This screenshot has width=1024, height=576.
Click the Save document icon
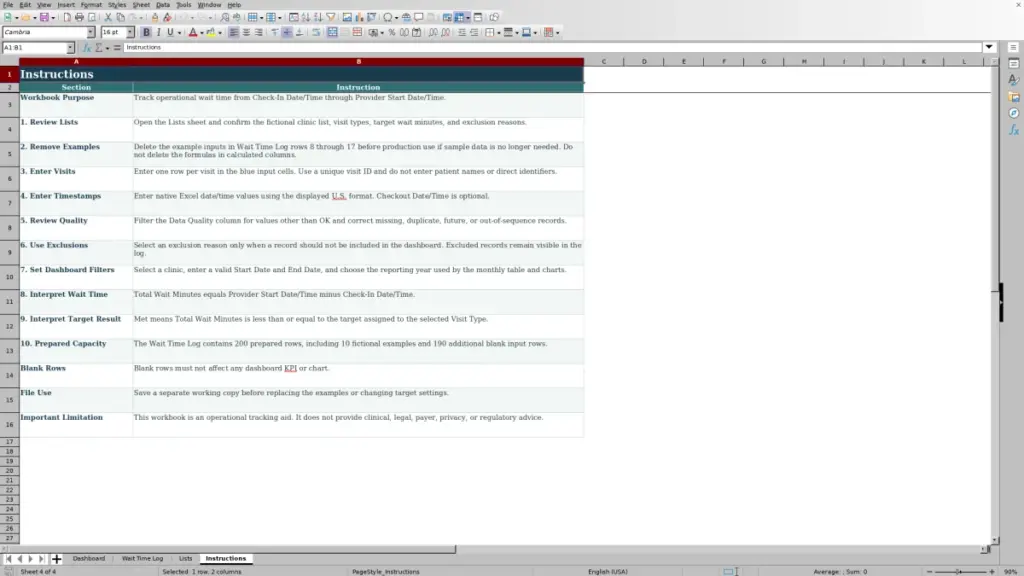tap(44, 18)
